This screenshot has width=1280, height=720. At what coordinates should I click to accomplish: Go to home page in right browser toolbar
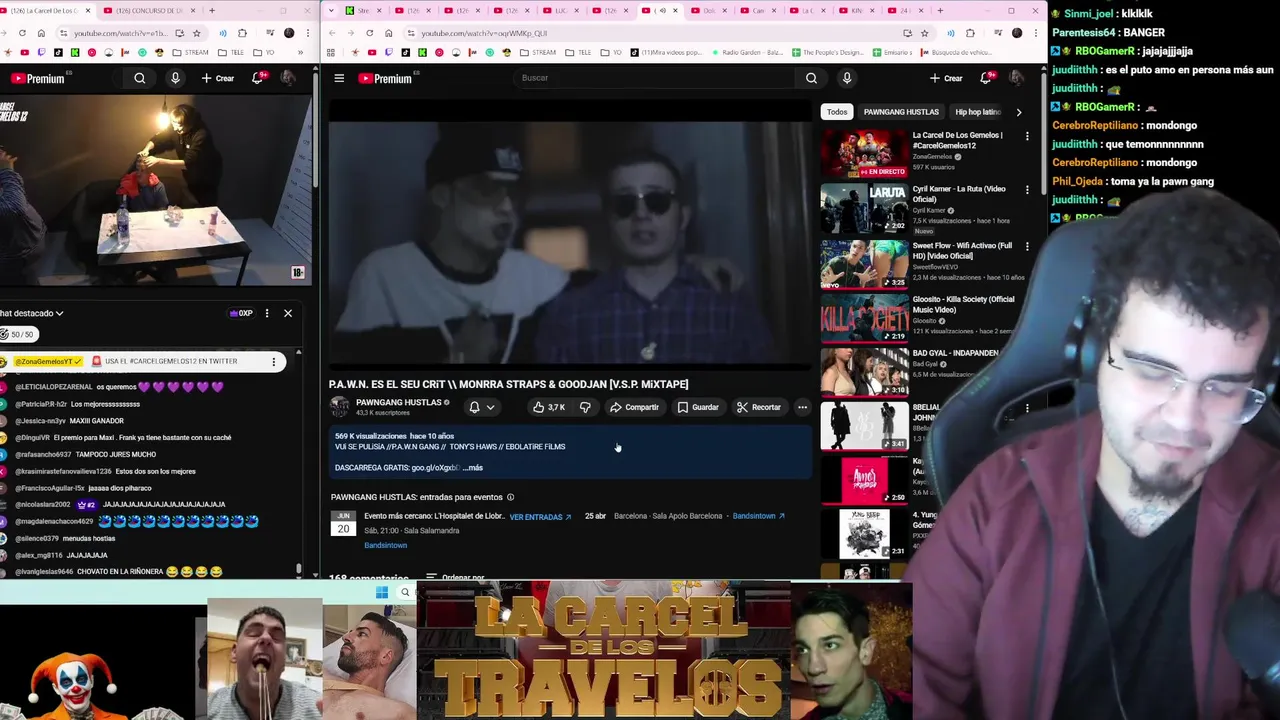[389, 33]
